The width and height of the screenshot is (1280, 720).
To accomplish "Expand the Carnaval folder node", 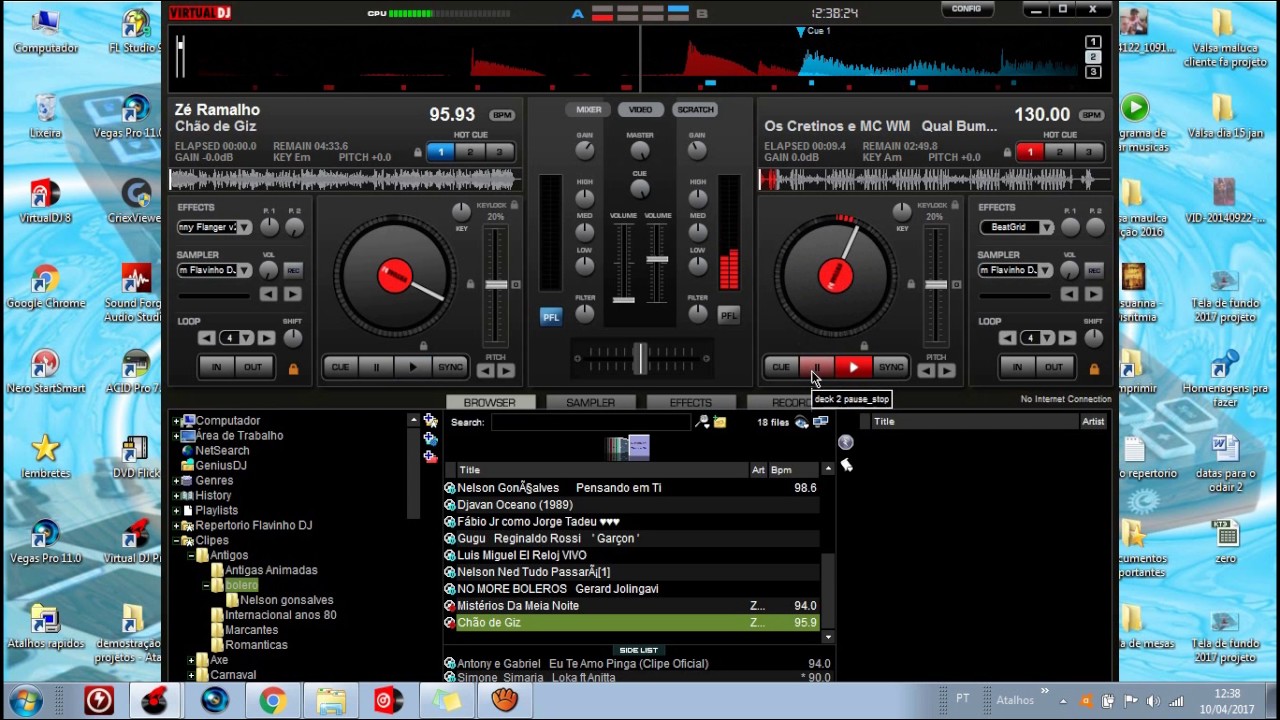I will click(192, 675).
